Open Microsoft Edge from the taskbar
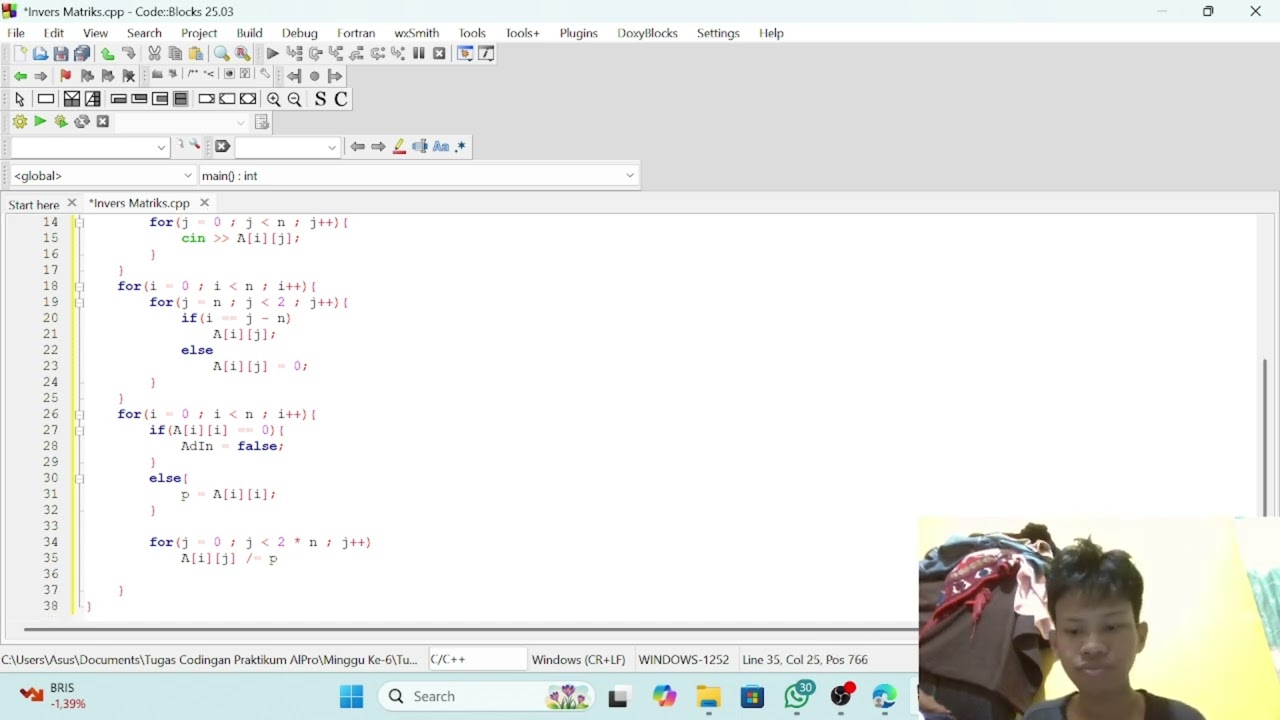The width and height of the screenshot is (1280, 720). click(884, 696)
